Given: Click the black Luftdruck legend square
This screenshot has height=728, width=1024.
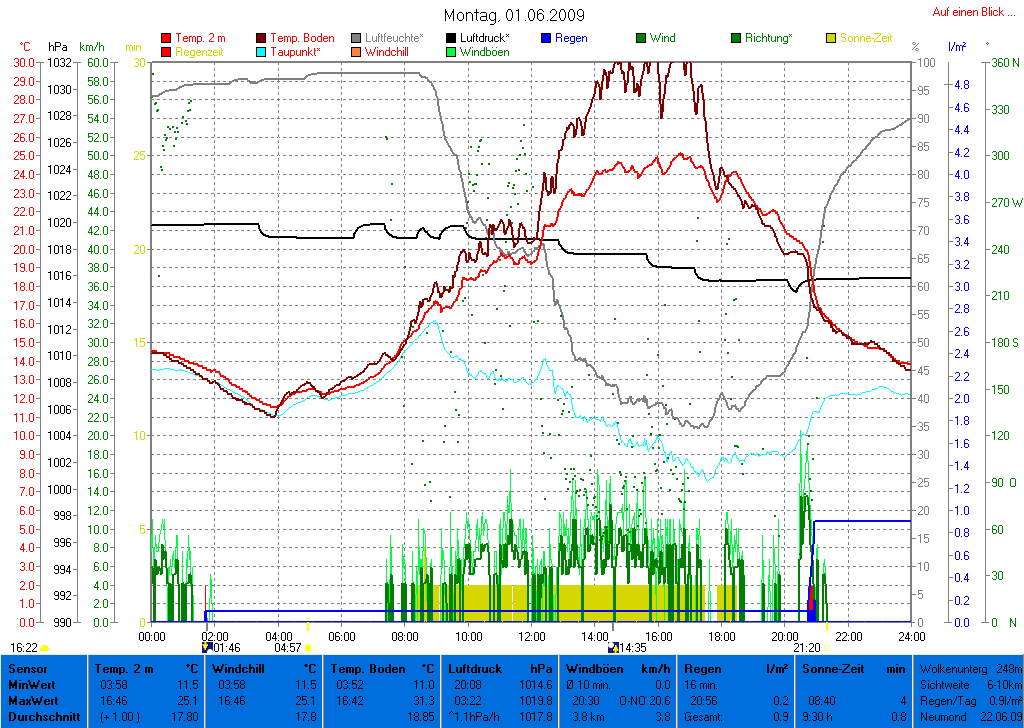Looking at the screenshot, I should pos(452,38).
